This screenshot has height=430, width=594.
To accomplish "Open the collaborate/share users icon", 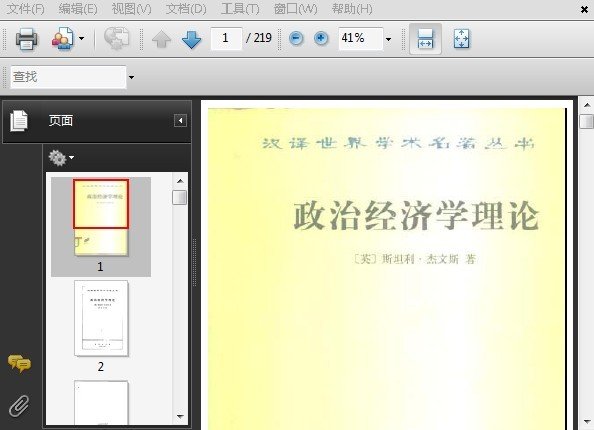I will tap(62, 38).
